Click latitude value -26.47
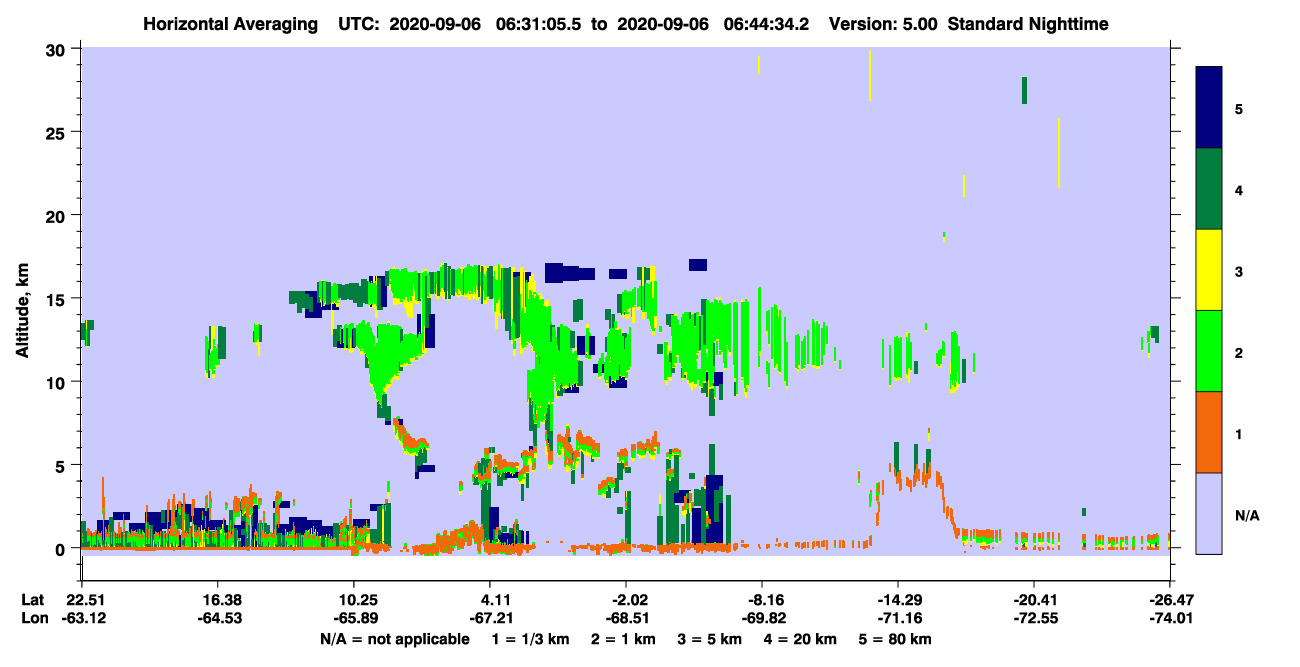This screenshot has height=667, width=1300. 1170,600
